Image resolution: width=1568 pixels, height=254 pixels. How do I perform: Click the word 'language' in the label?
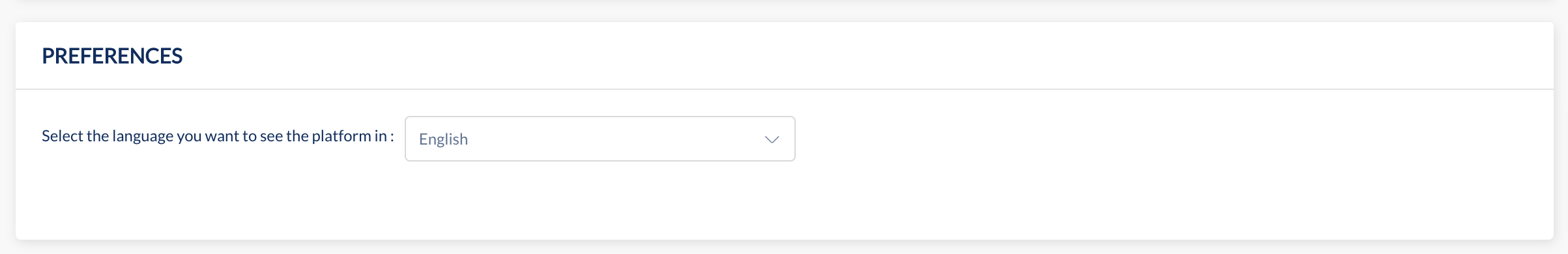pos(143,136)
